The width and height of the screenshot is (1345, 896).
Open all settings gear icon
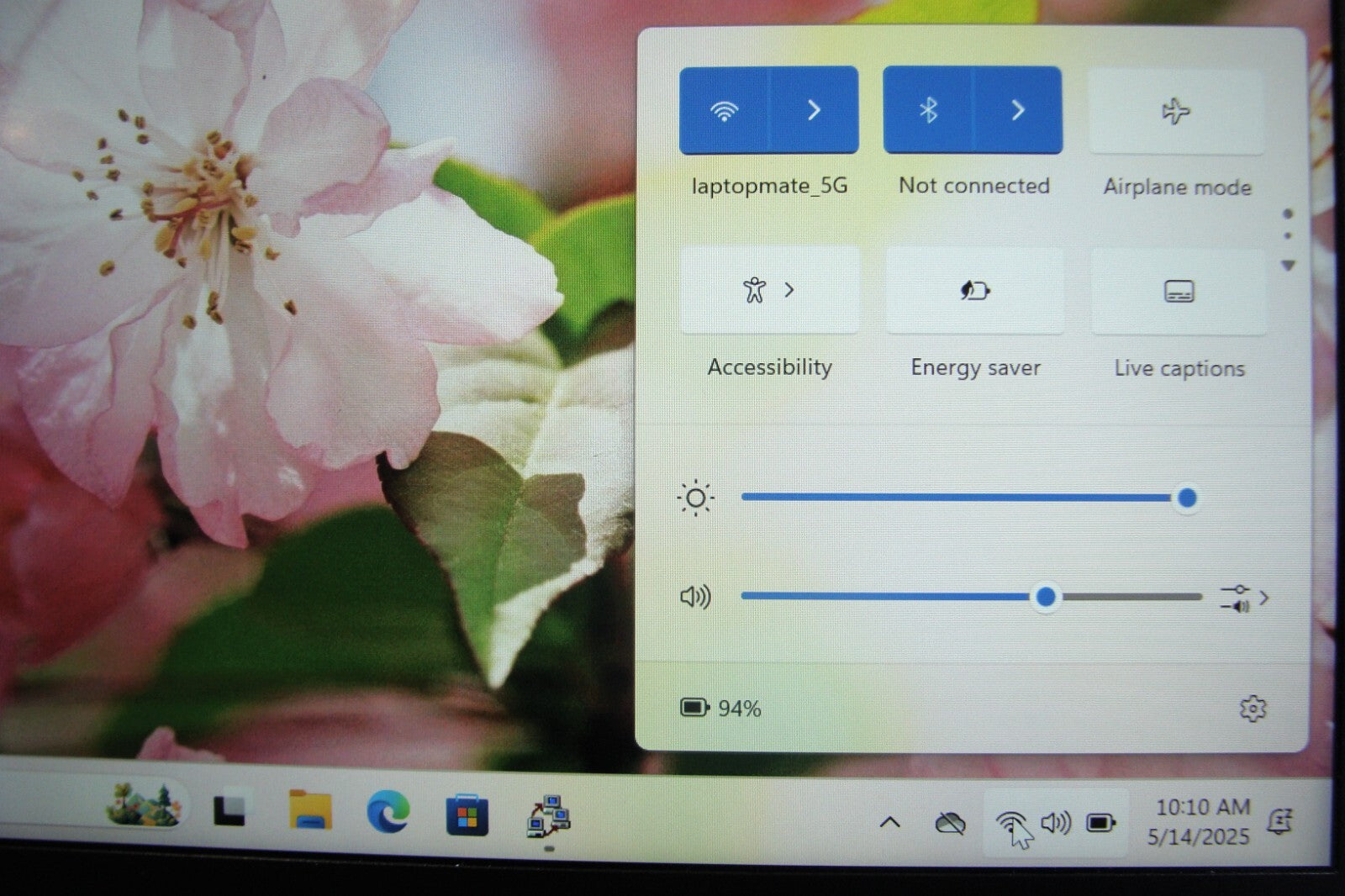(1253, 709)
